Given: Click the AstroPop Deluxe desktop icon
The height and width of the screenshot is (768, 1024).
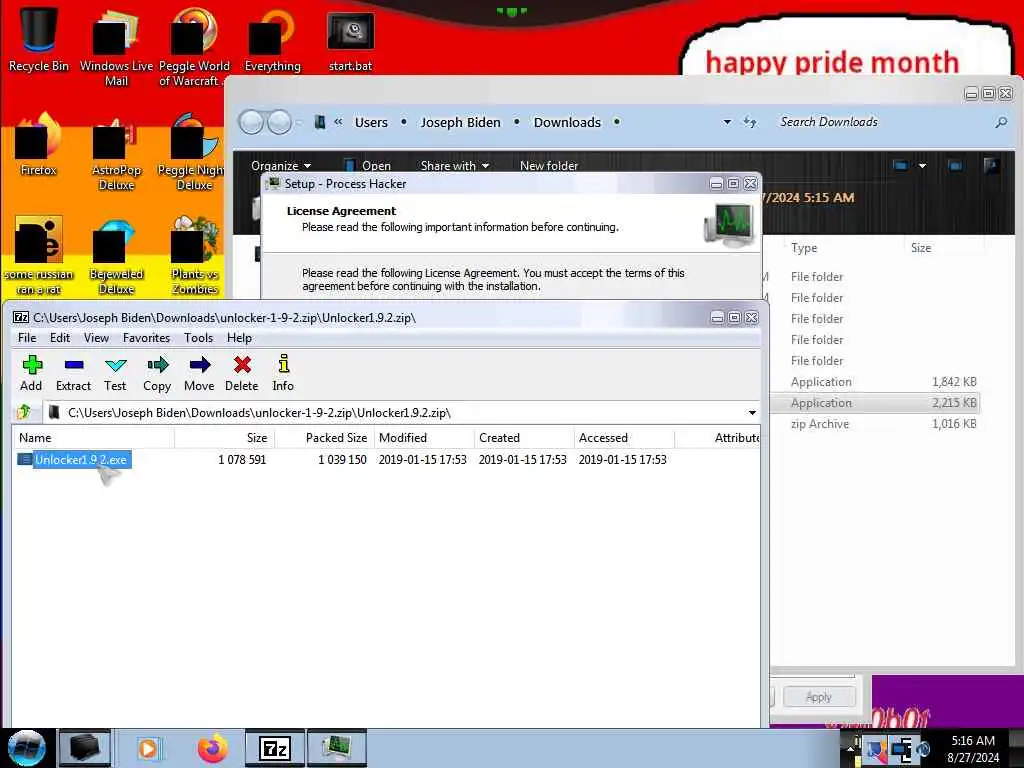Looking at the screenshot, I should tap(116, 152).
